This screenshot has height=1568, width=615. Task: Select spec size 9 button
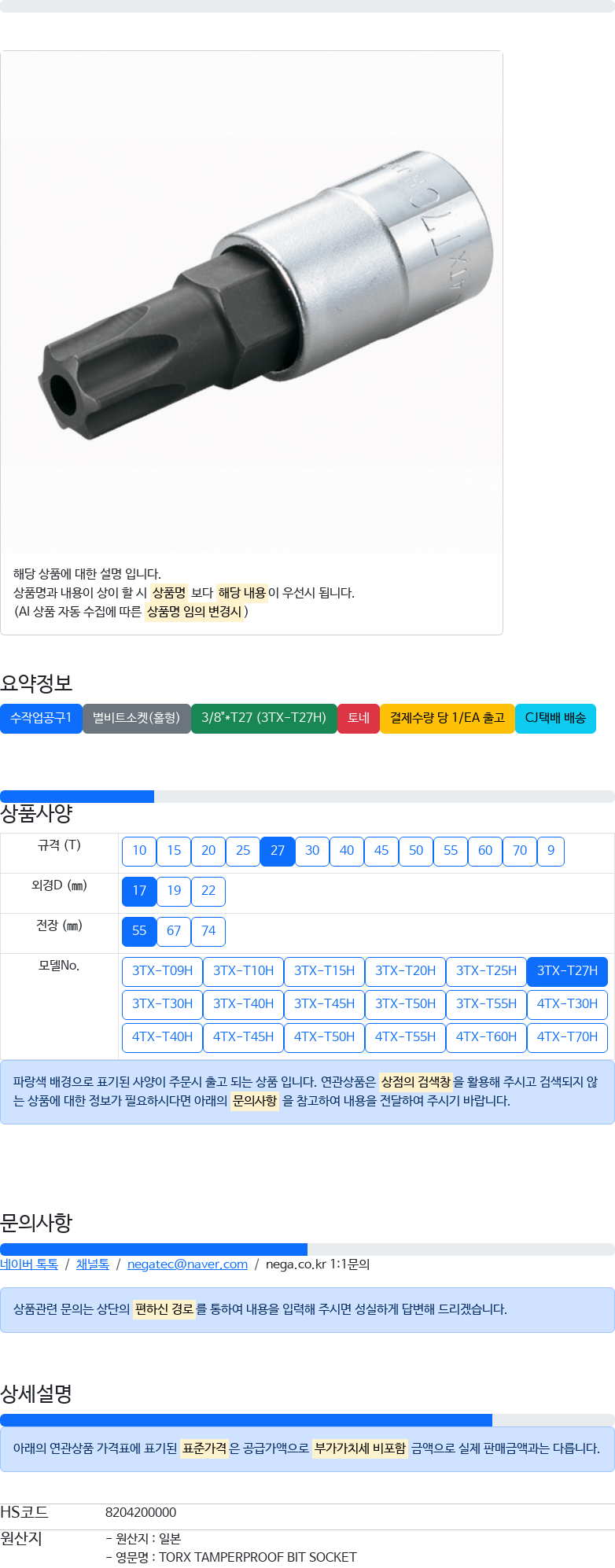pos(551,851)
